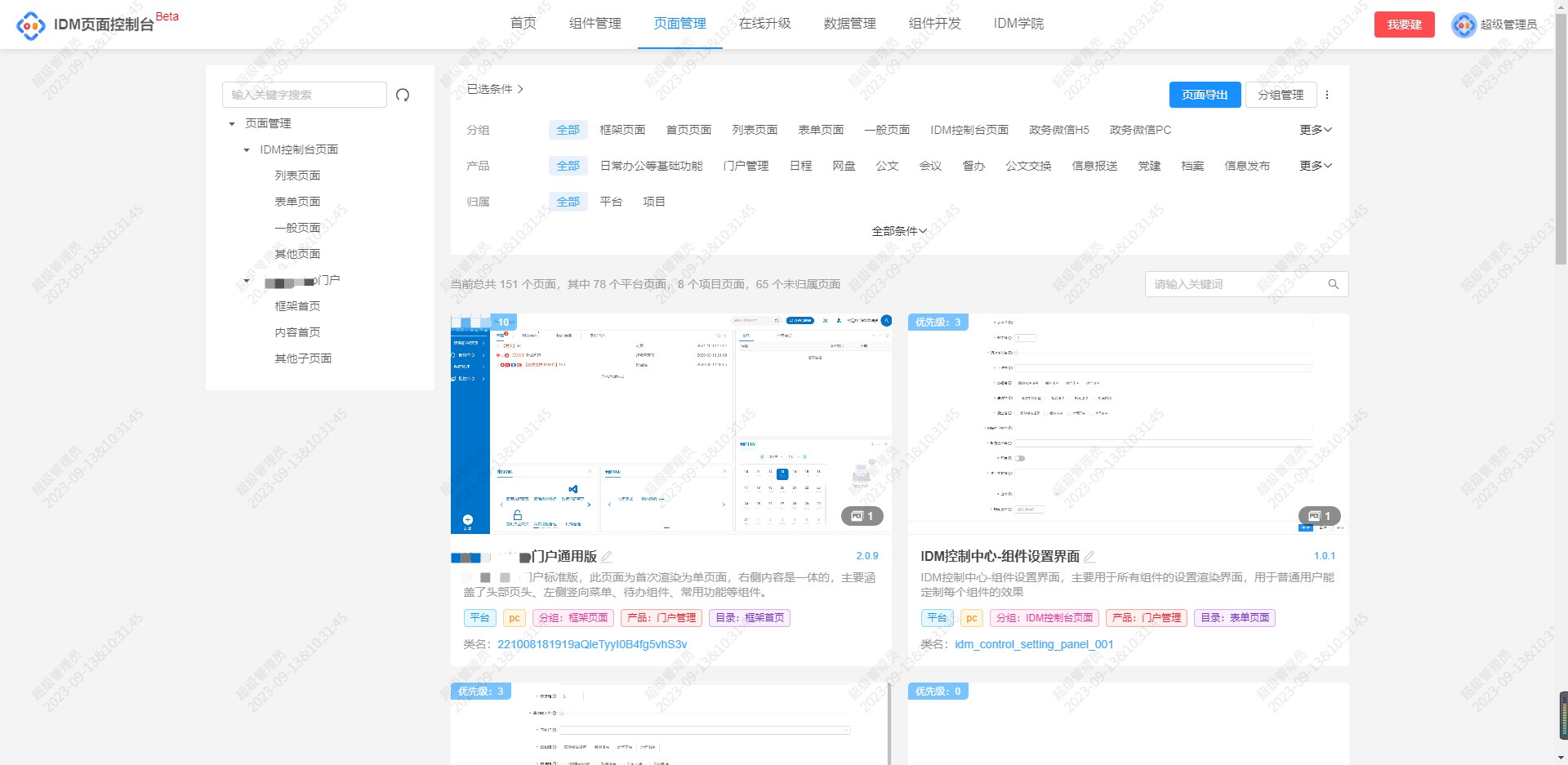Select 内容首页 in the sidebar tree
This screenshot has width=1568, height=765.
(x=297, y=332)
